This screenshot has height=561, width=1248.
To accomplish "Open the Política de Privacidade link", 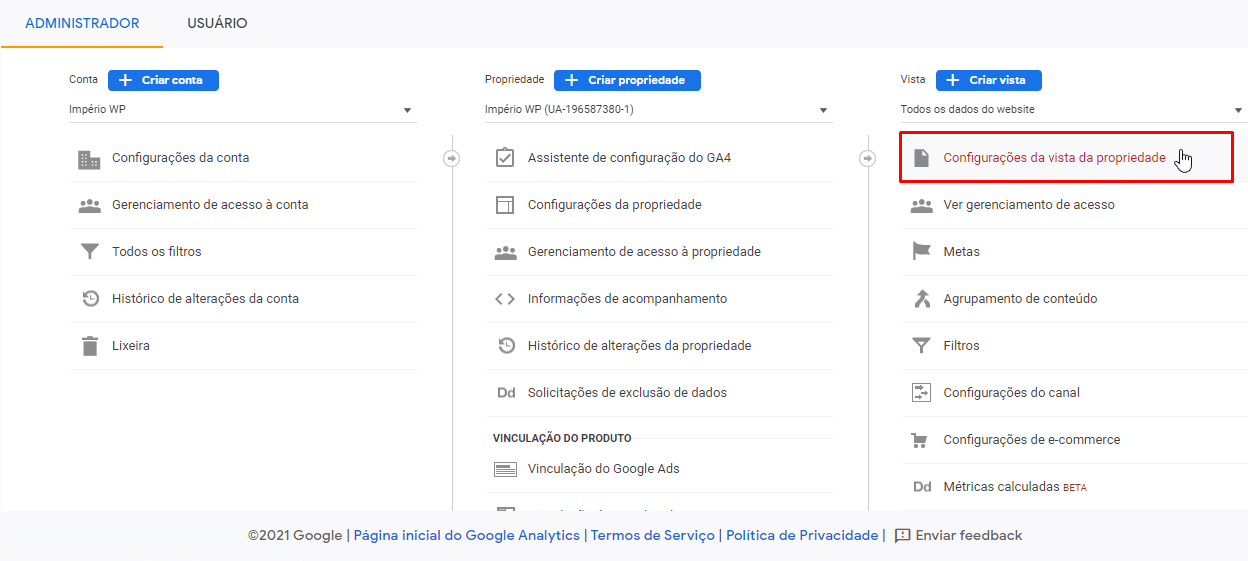I will tap(802, 536).
